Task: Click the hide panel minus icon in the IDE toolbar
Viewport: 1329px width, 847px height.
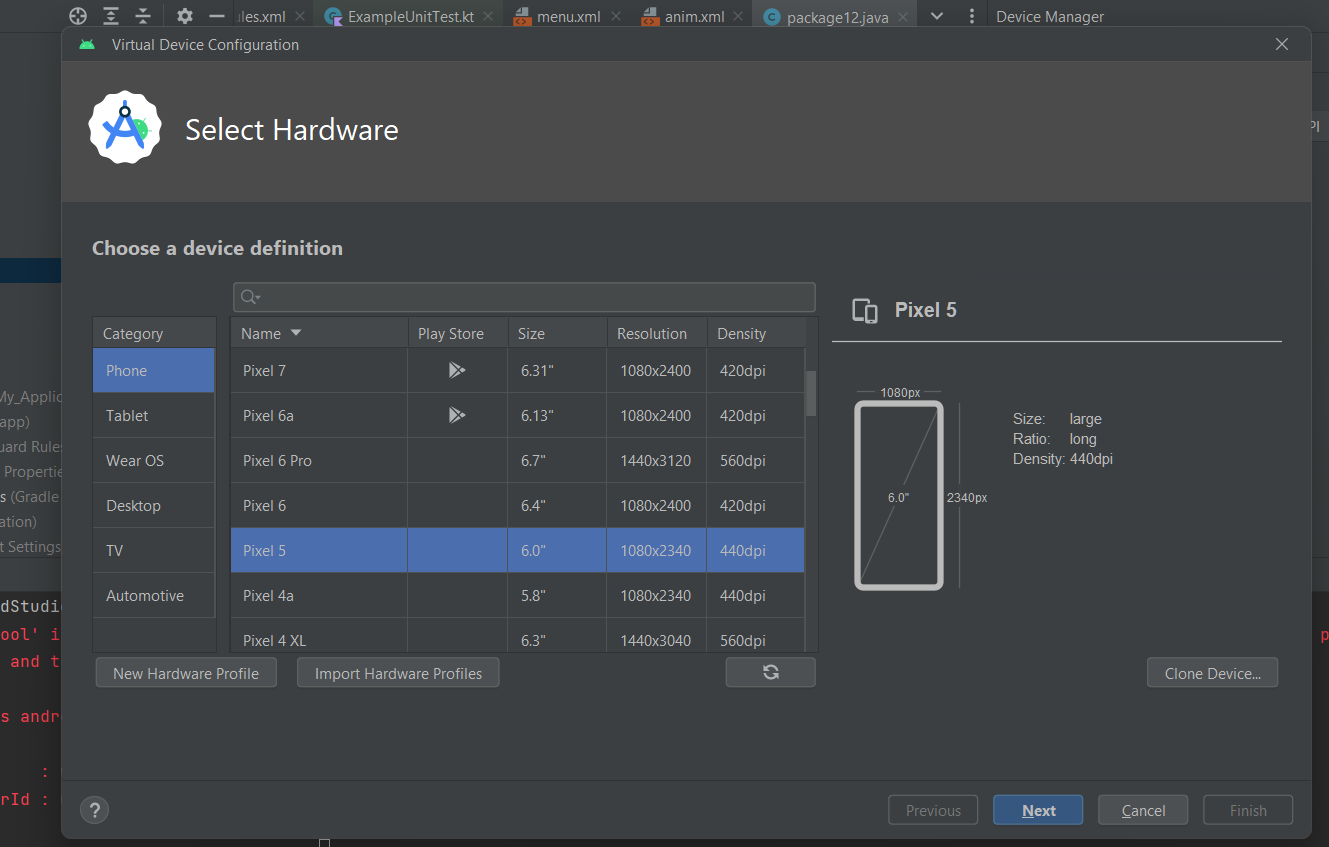Action: click(x=217, y=16)
